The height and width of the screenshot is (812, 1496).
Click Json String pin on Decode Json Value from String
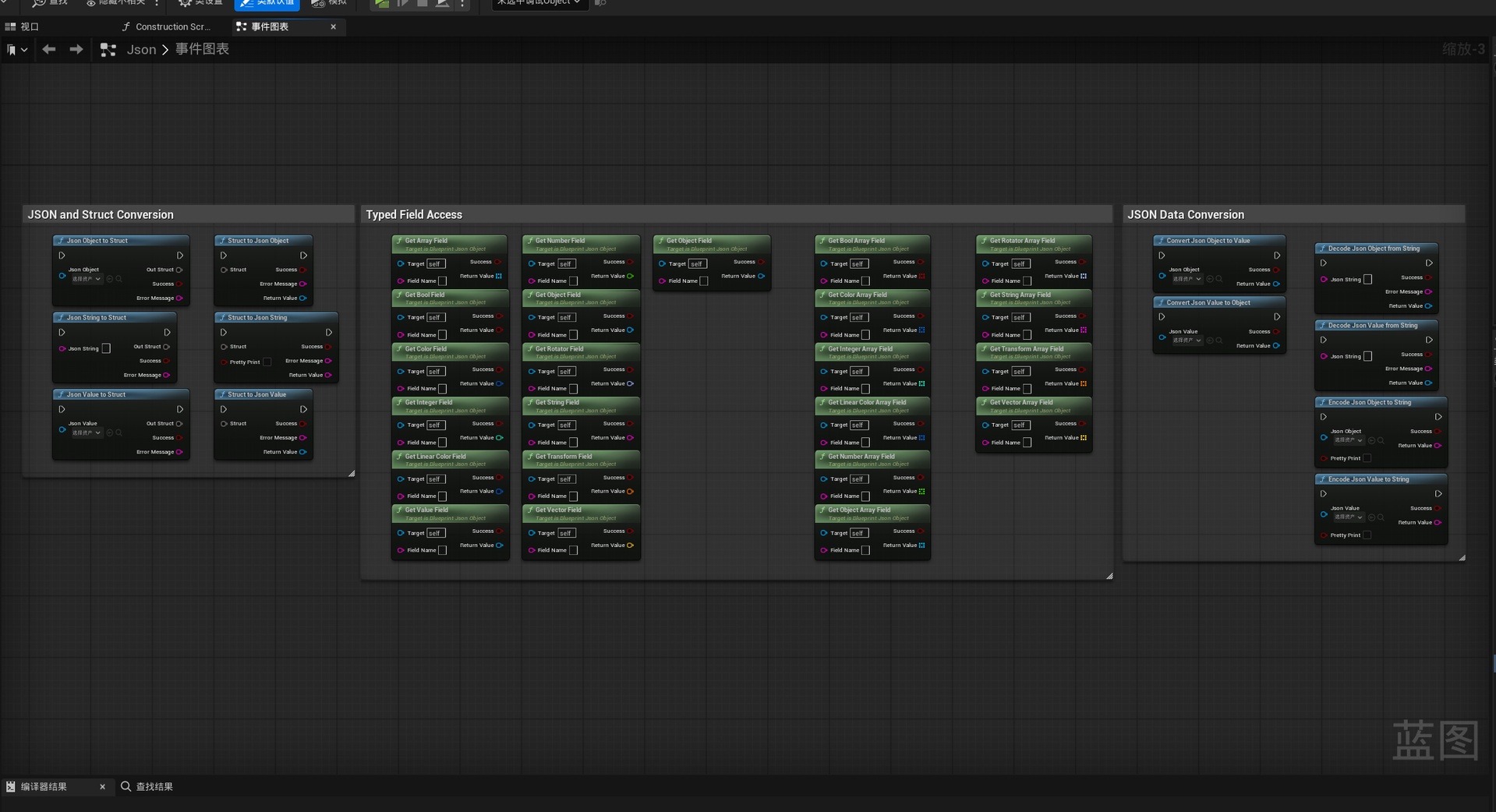click(x=1324, y=357)
